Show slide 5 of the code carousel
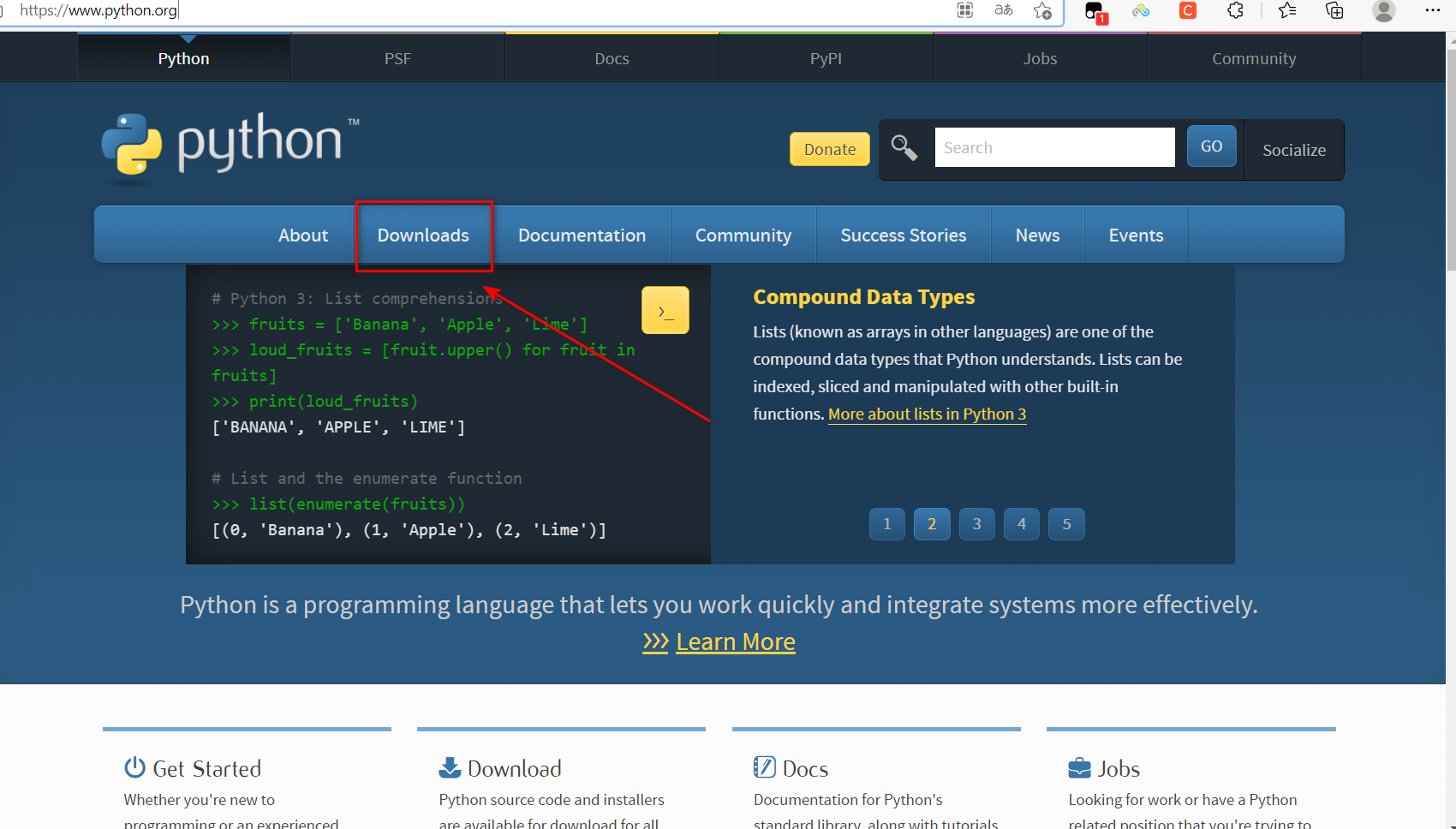 1067,524
